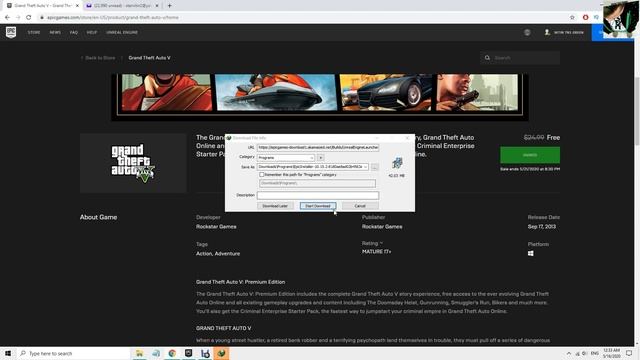Viewport: 640px width, 360px height.
Task: Open the Save As path dropdown
Action: point(365,167)
